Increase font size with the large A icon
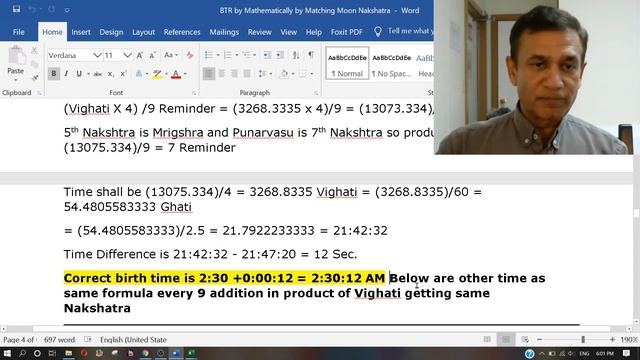Image resolution: width=640 pixels, height=360 pixels. coord(140,55)
